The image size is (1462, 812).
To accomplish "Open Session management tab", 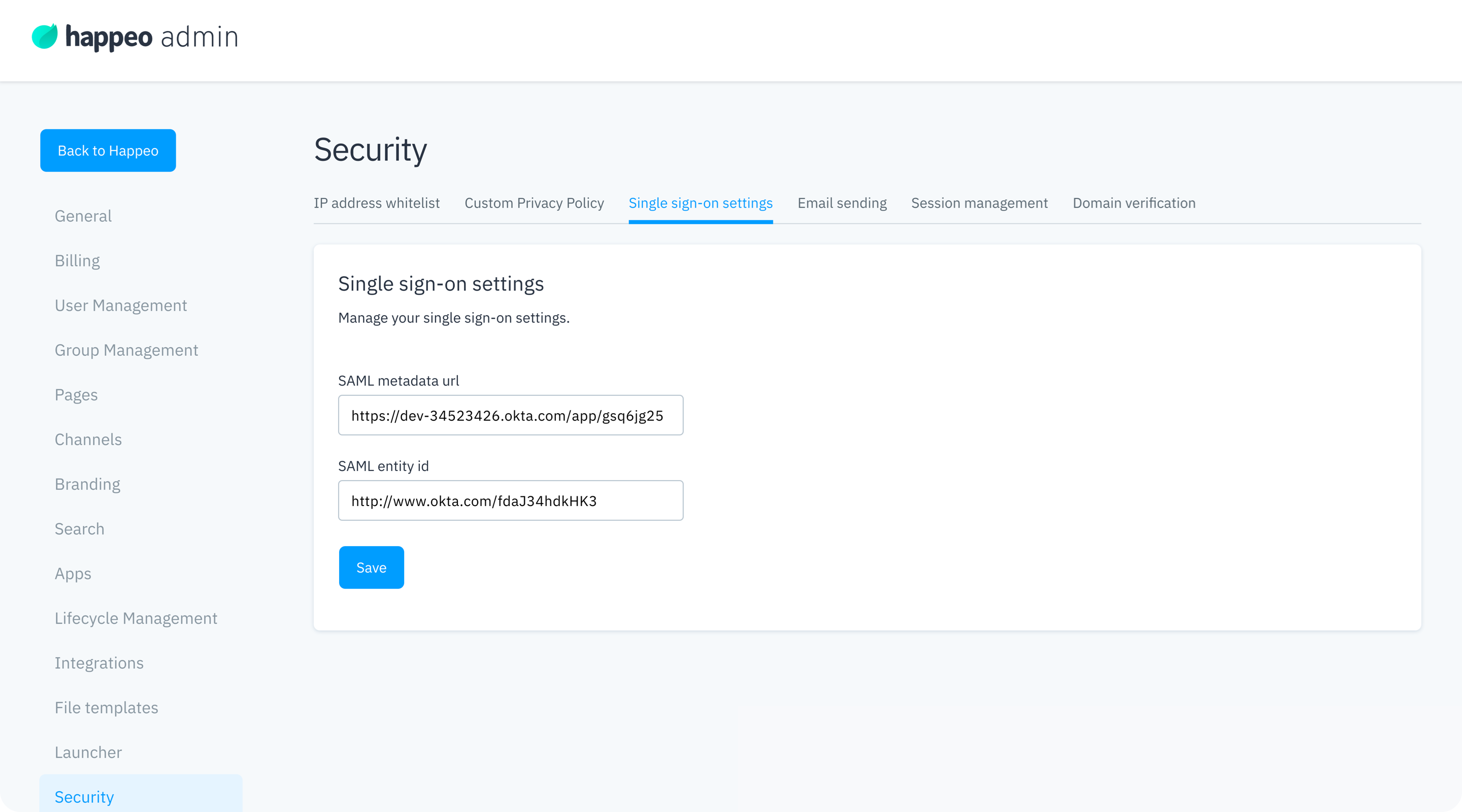I will [979, 203].
